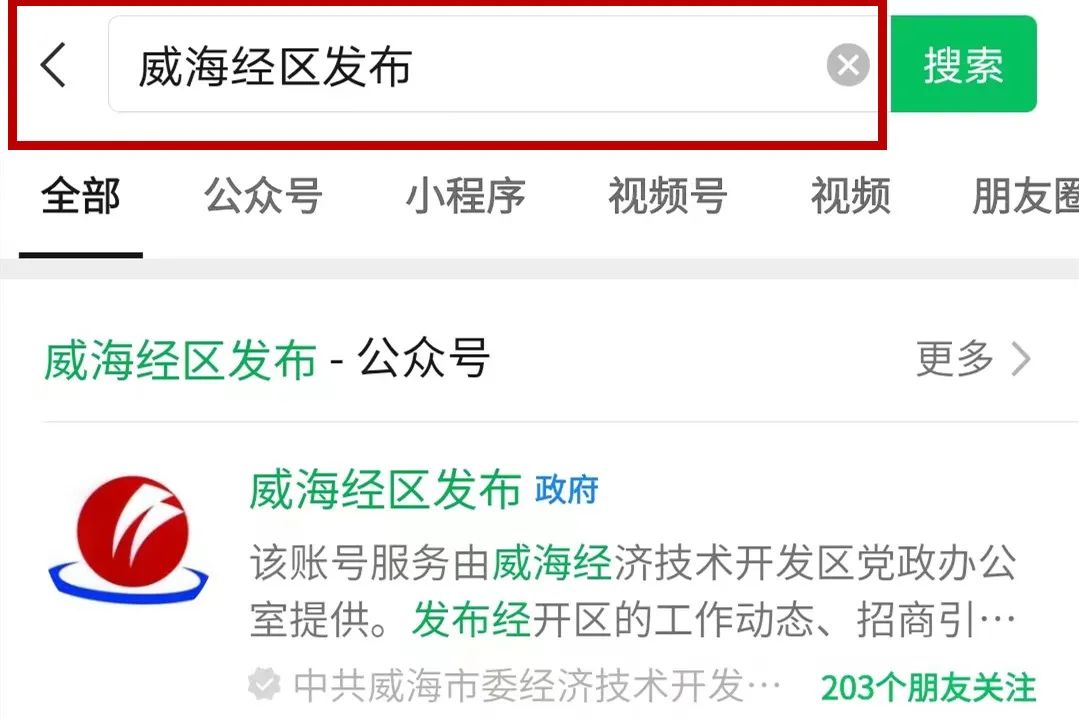Expand results via chevron beside 更多
The width and height of the screenshot is (1079, 719).
1021,359
